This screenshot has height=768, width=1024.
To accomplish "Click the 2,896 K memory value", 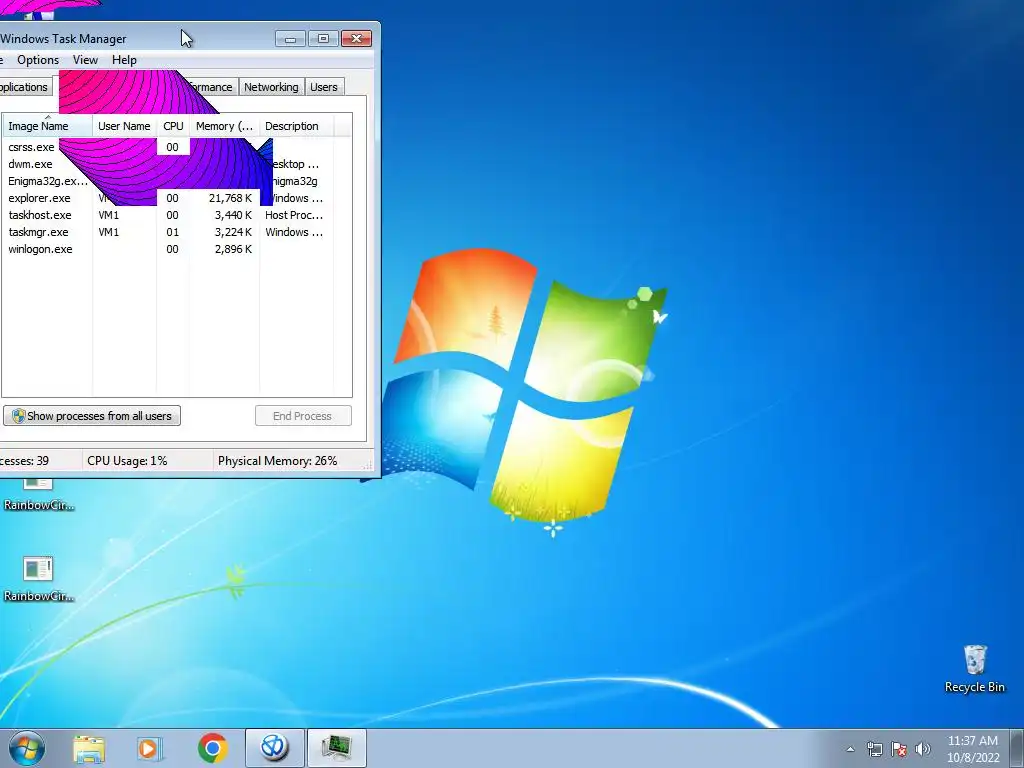I will [x=233, y=249].
